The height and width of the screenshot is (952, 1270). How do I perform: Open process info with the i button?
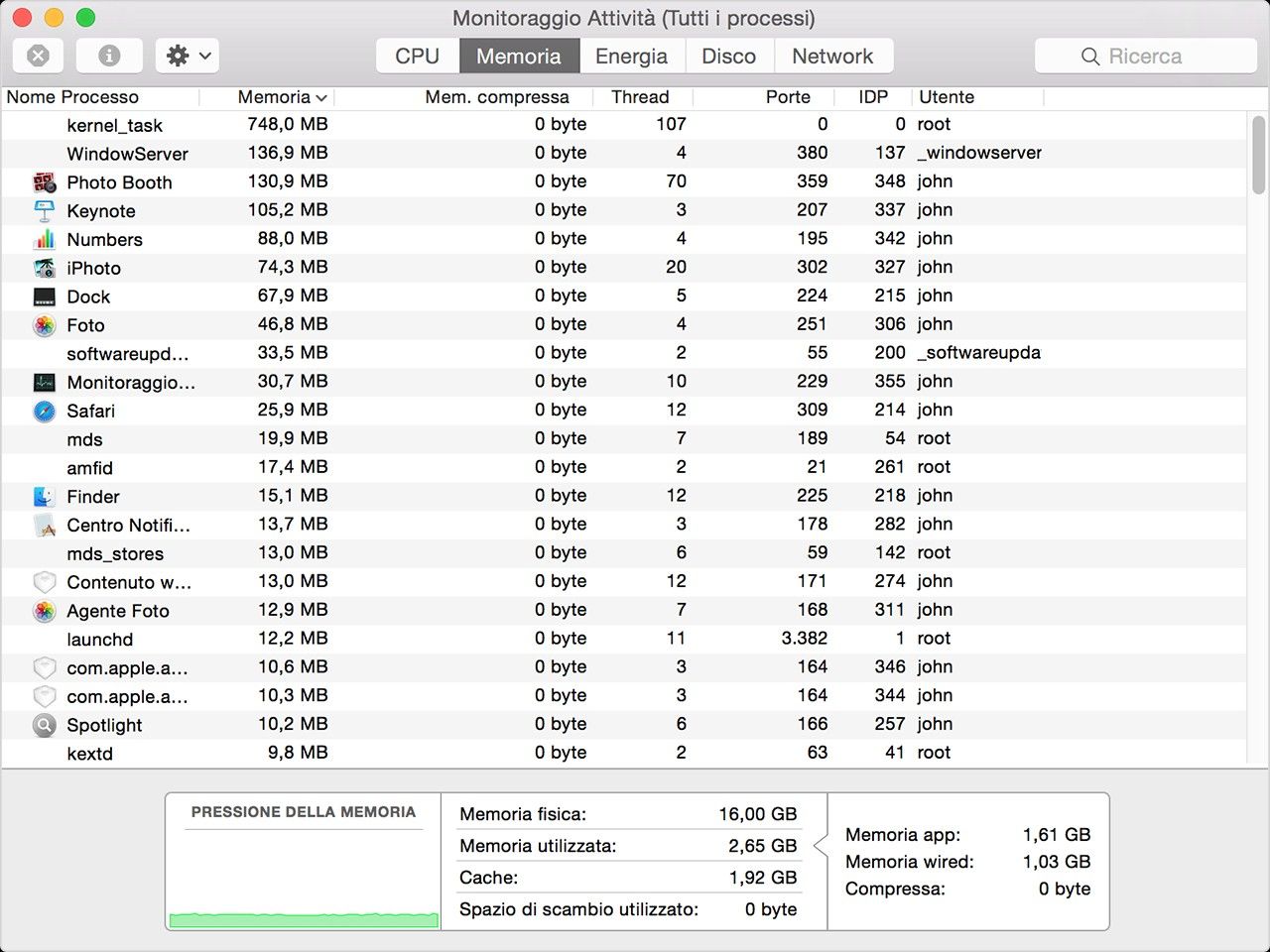tap(109, 56)
